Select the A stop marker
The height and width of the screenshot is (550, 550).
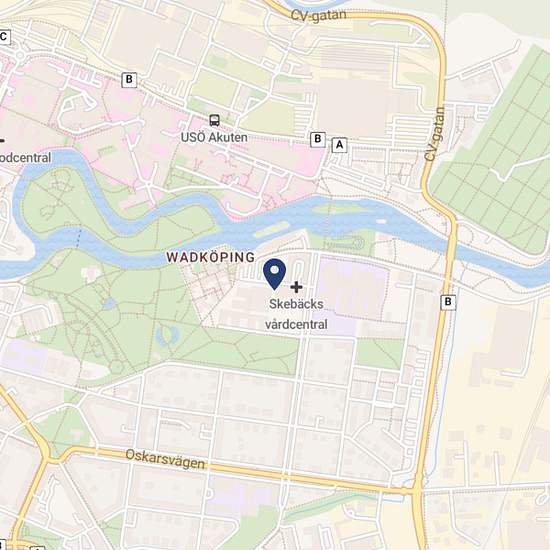click(339, 145)
